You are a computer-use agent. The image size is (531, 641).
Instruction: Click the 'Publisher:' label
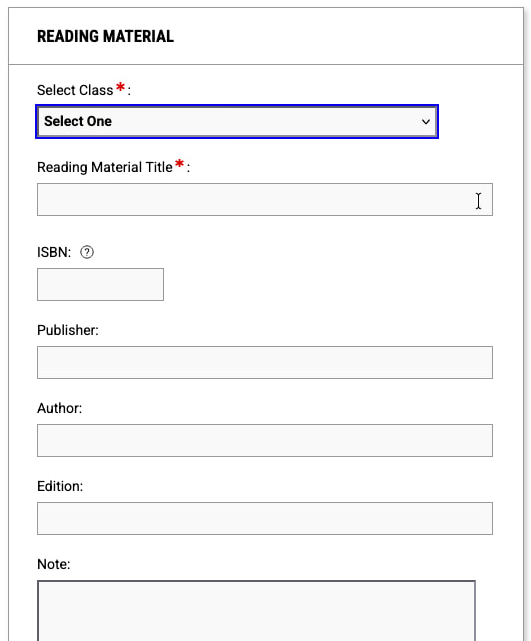point(68,330)
